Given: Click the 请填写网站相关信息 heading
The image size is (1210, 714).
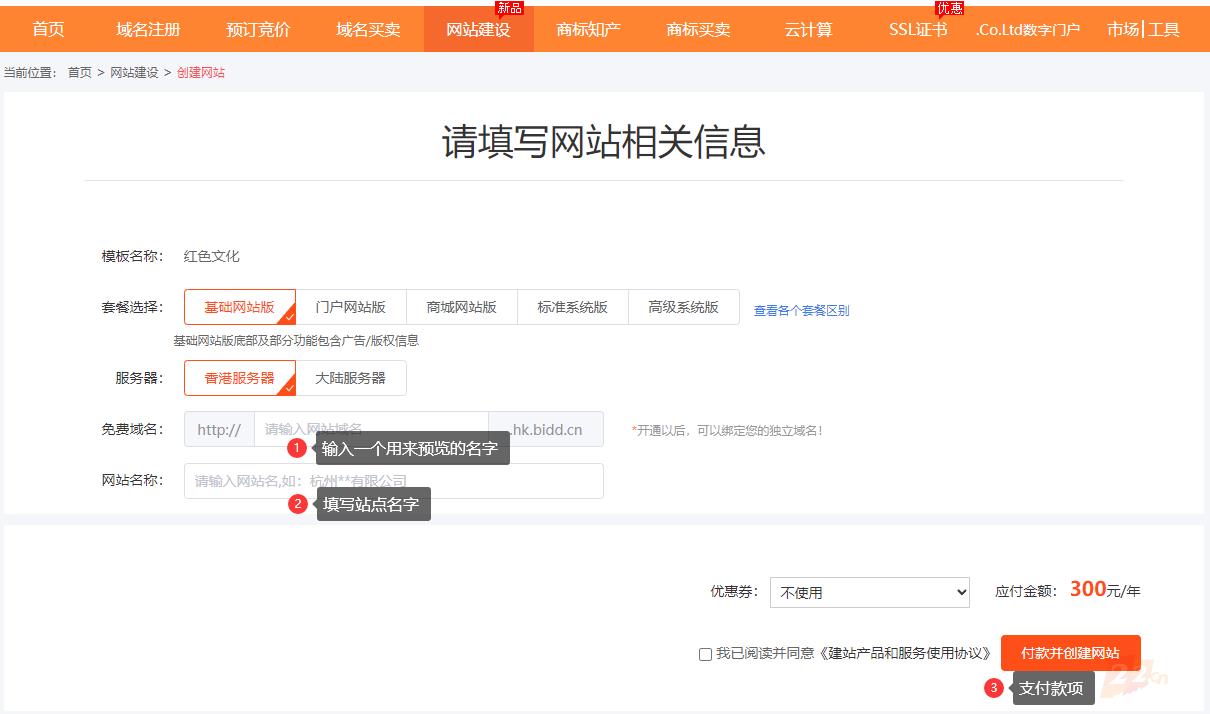Looking at the screenshot, I should (x=604, y=141).
